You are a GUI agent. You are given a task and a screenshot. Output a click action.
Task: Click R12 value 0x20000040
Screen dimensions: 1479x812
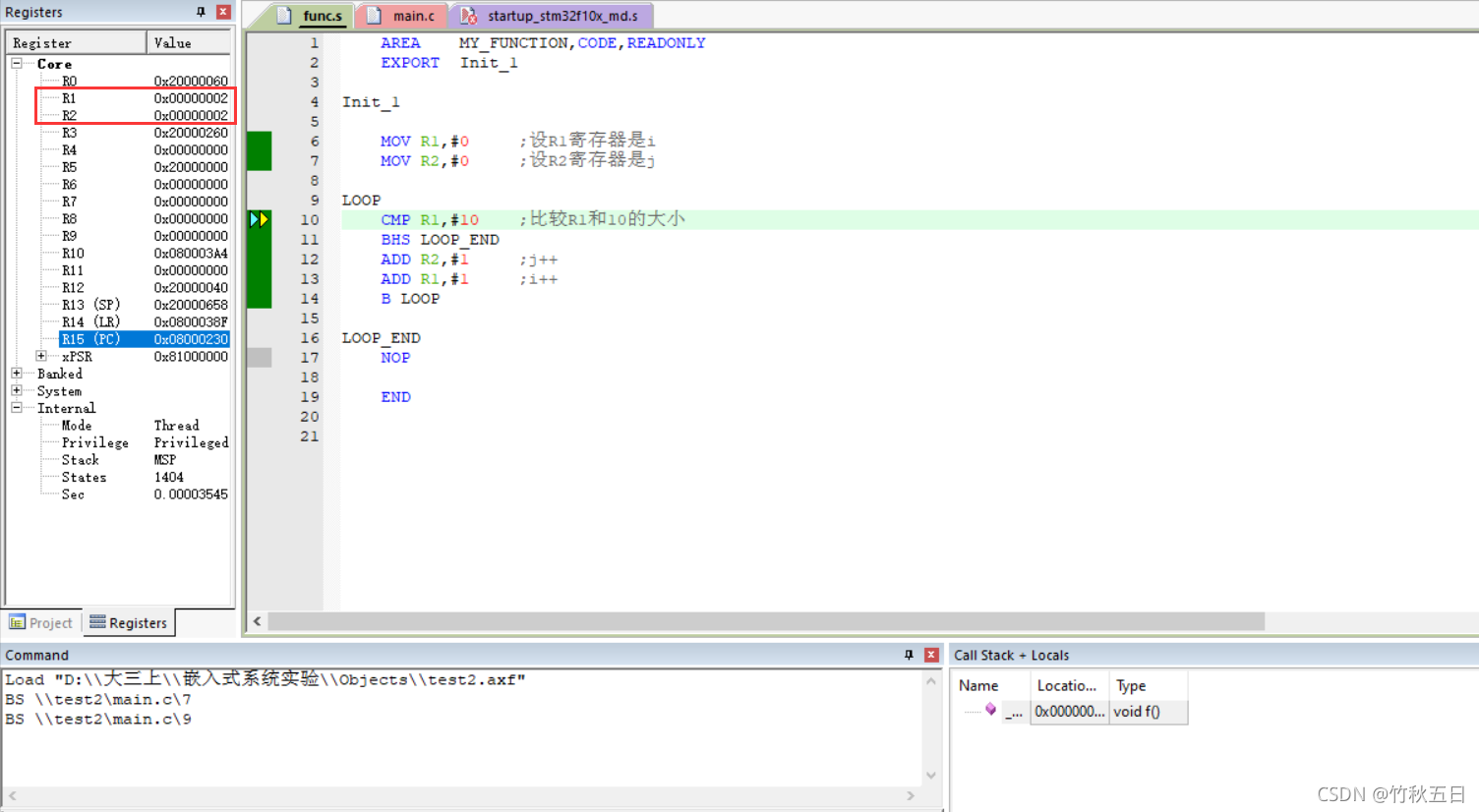pyautogui.click(x=191, y=287)
